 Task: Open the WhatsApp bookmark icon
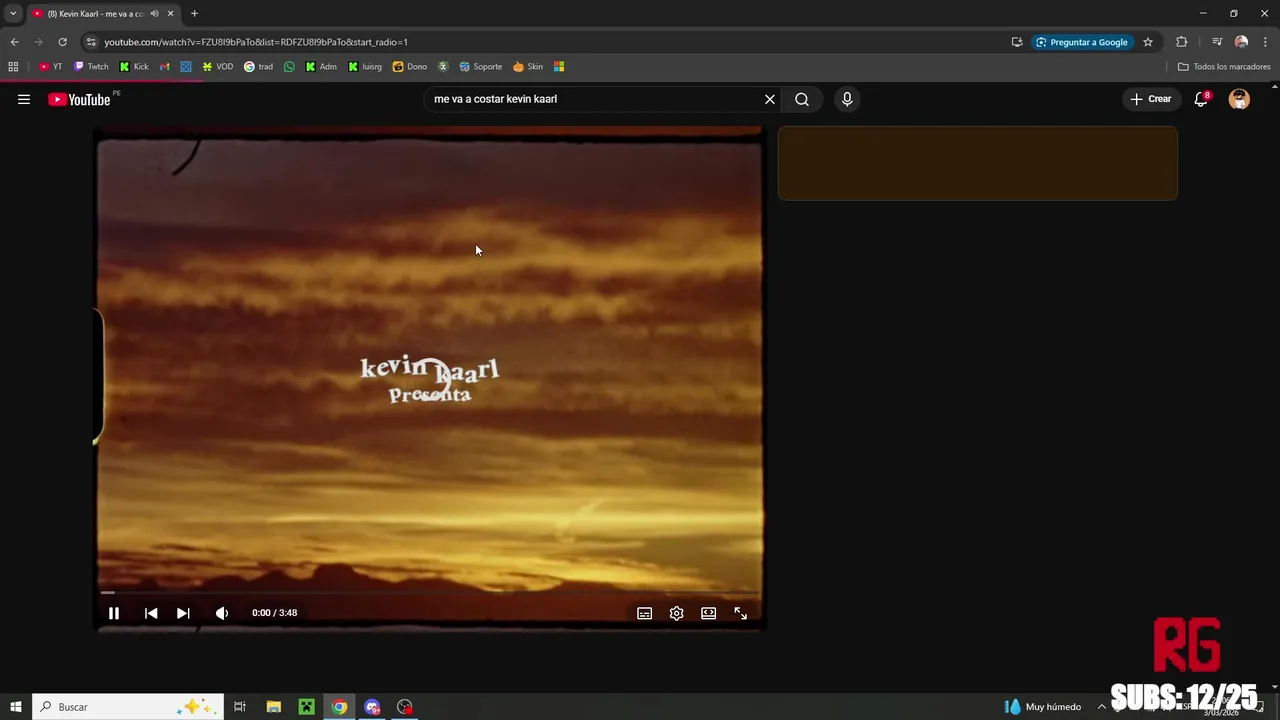coord(290,67)
